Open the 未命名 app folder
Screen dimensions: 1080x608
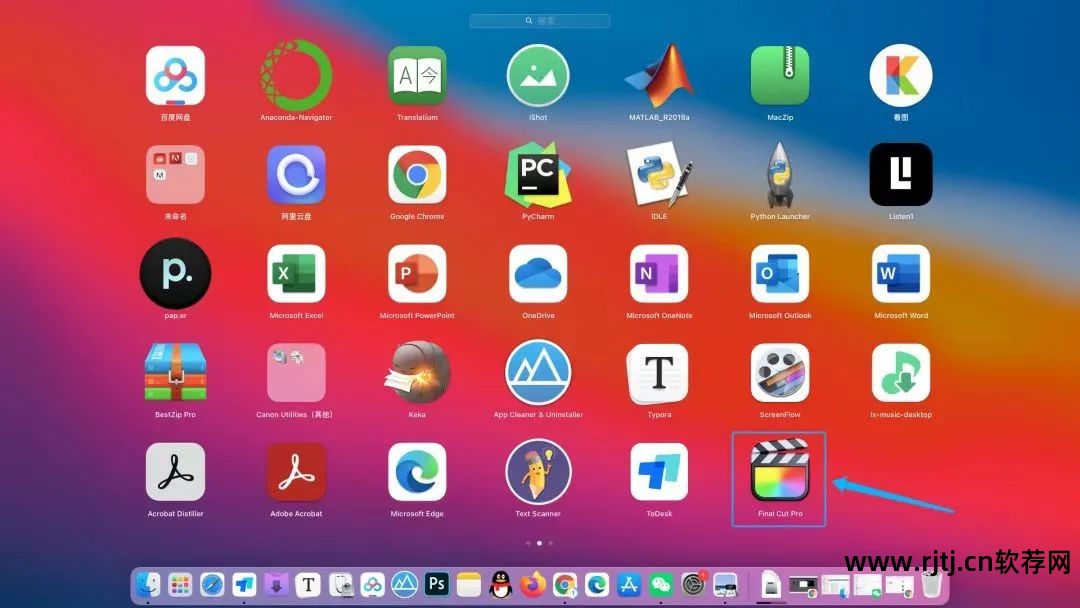tap(175, 175)
